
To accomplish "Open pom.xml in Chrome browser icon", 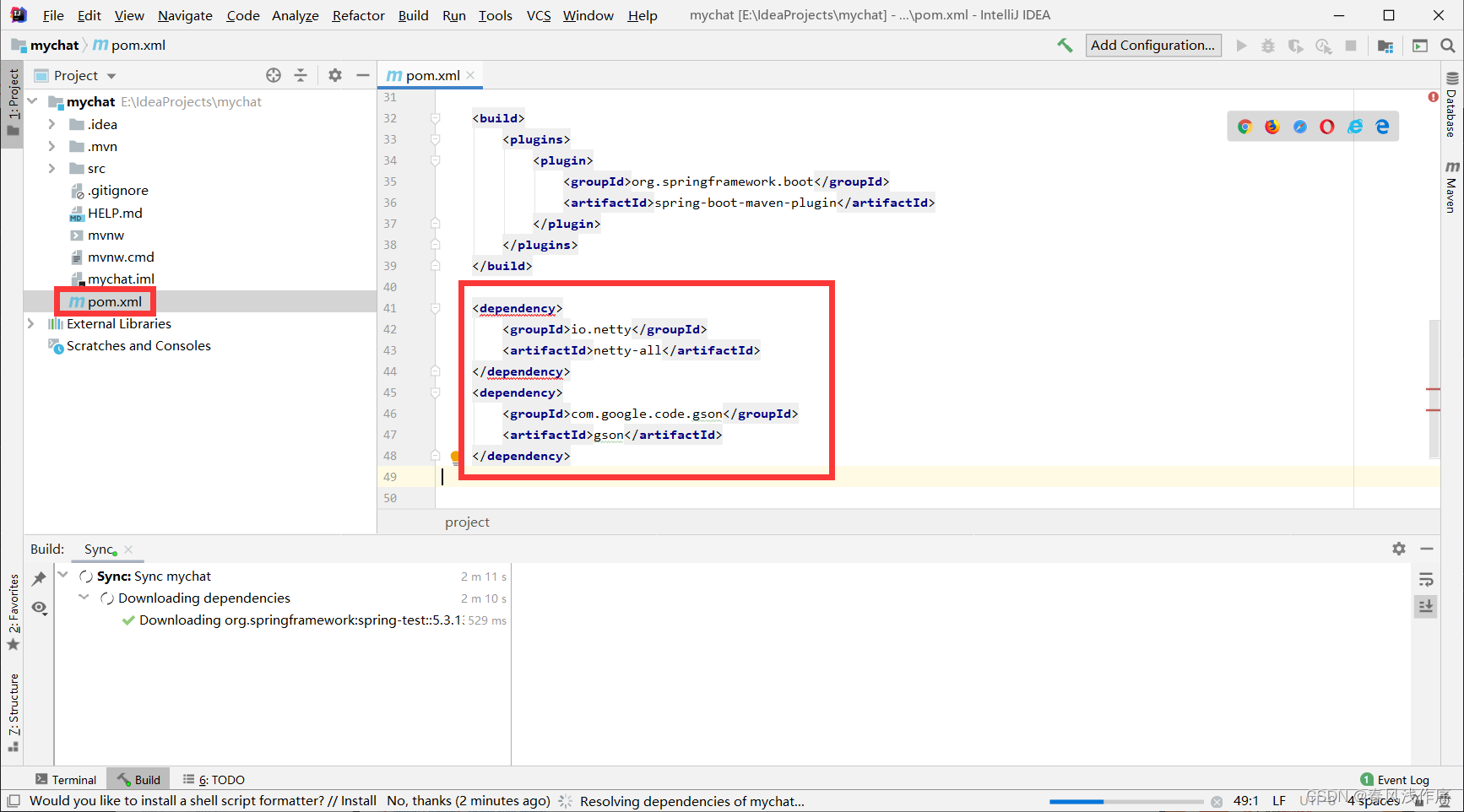I will pos(1244,127).
